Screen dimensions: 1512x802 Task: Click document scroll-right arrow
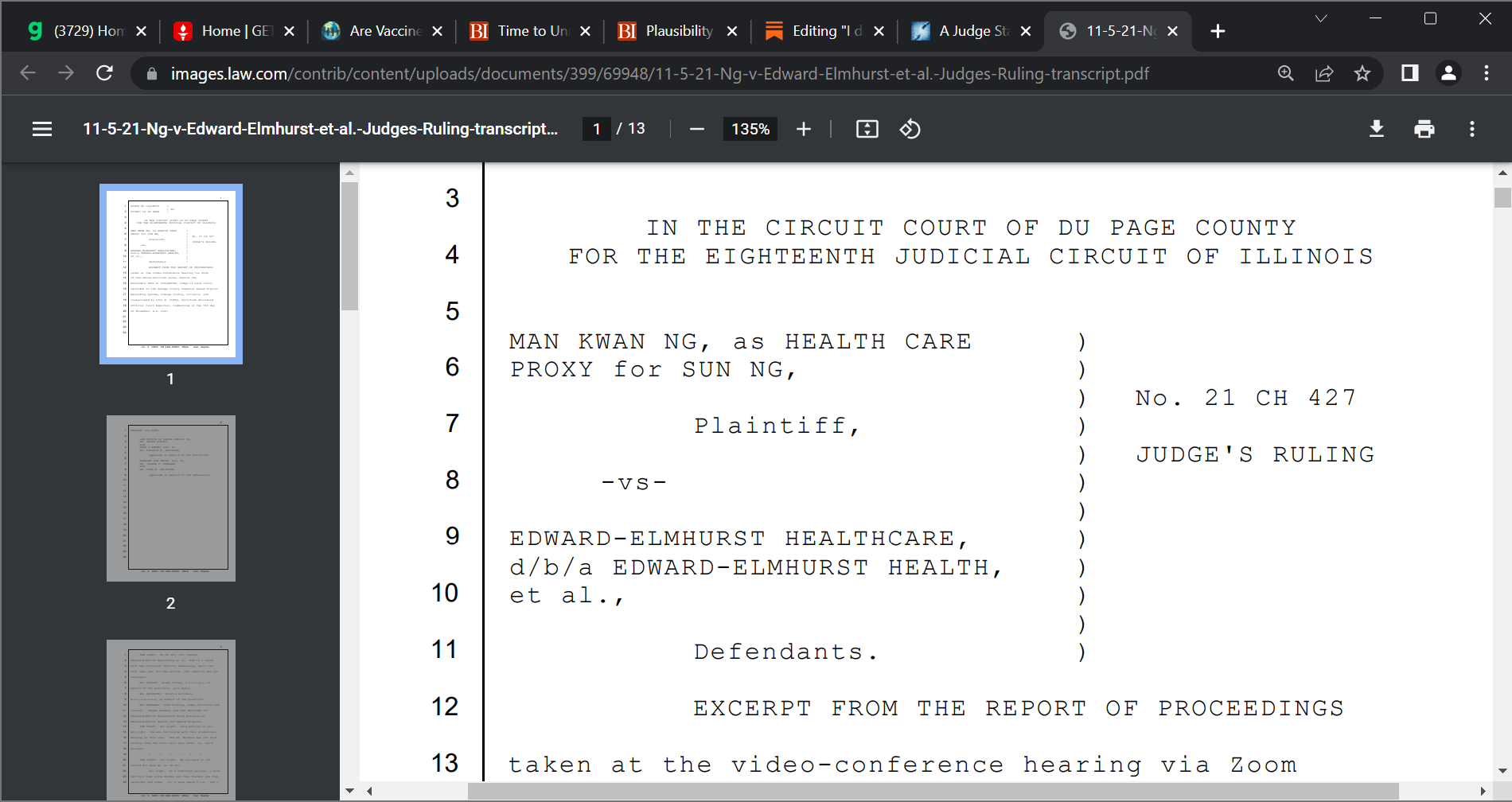coord(1483,791)
